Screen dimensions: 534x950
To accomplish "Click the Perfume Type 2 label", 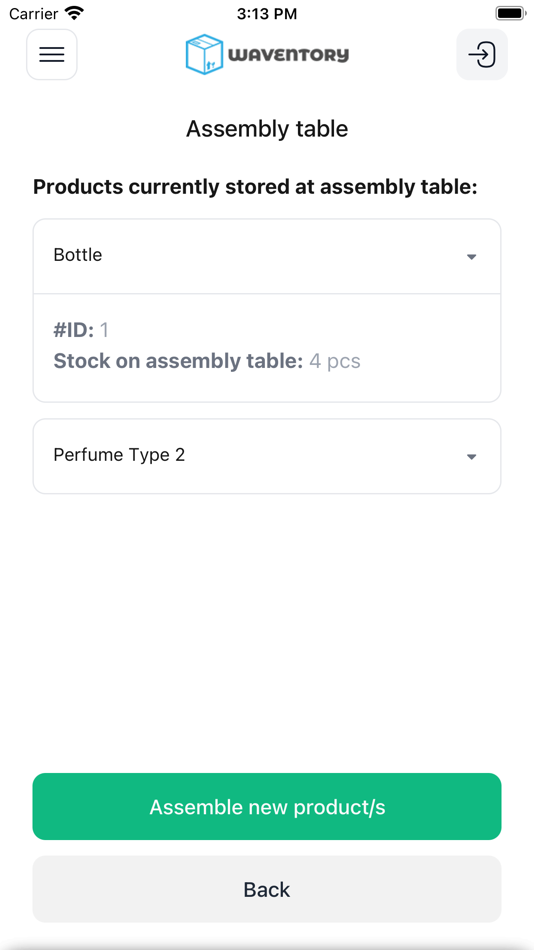I will click(119, 455).
